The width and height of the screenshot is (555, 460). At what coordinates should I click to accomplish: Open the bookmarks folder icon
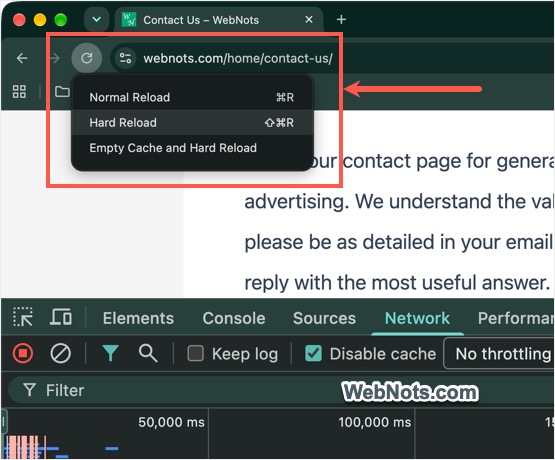click(x=62, y=92)
